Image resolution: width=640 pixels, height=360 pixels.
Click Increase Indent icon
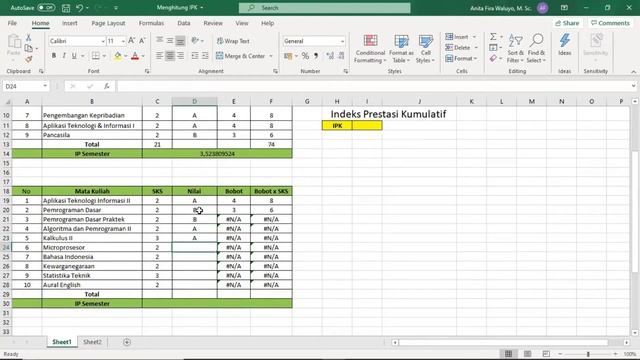[205, 56]
